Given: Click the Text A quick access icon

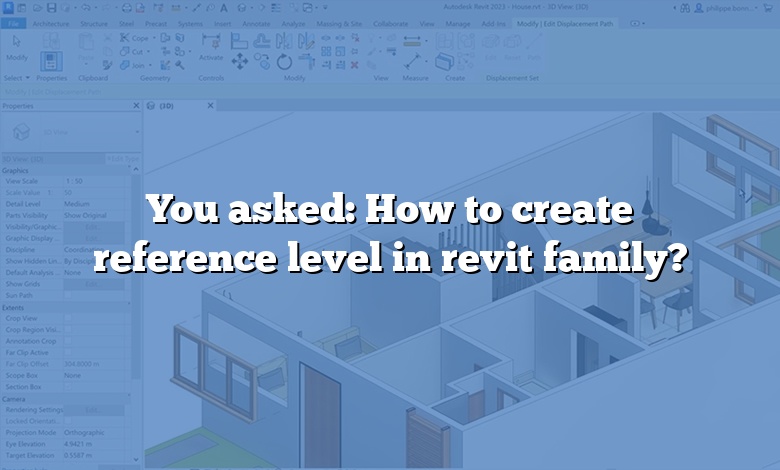Looking at the screenshot, I should (224, 8).
